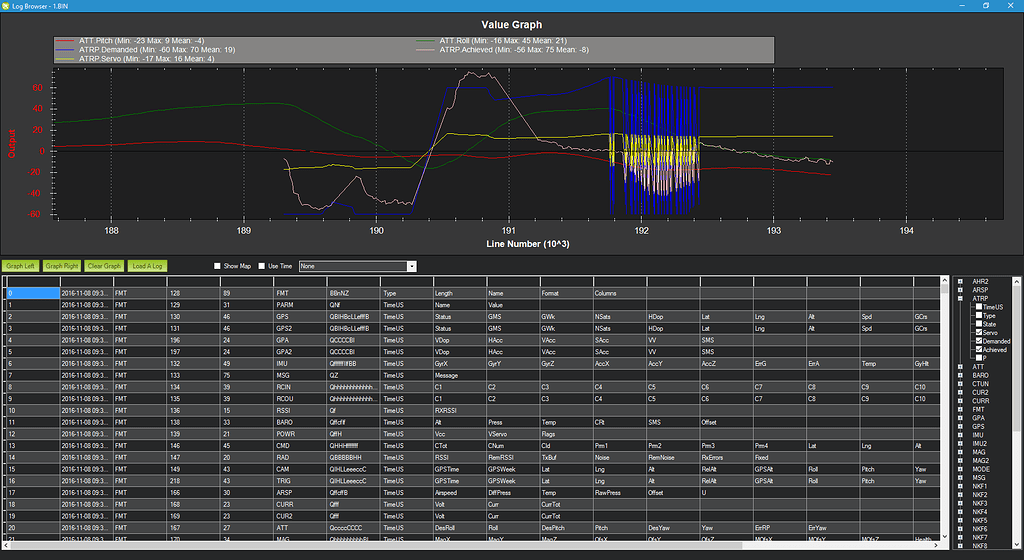Click the Log Browser app icon in title bar
The width and height of the screenshot is (1024, 560).
click(8, 6)
